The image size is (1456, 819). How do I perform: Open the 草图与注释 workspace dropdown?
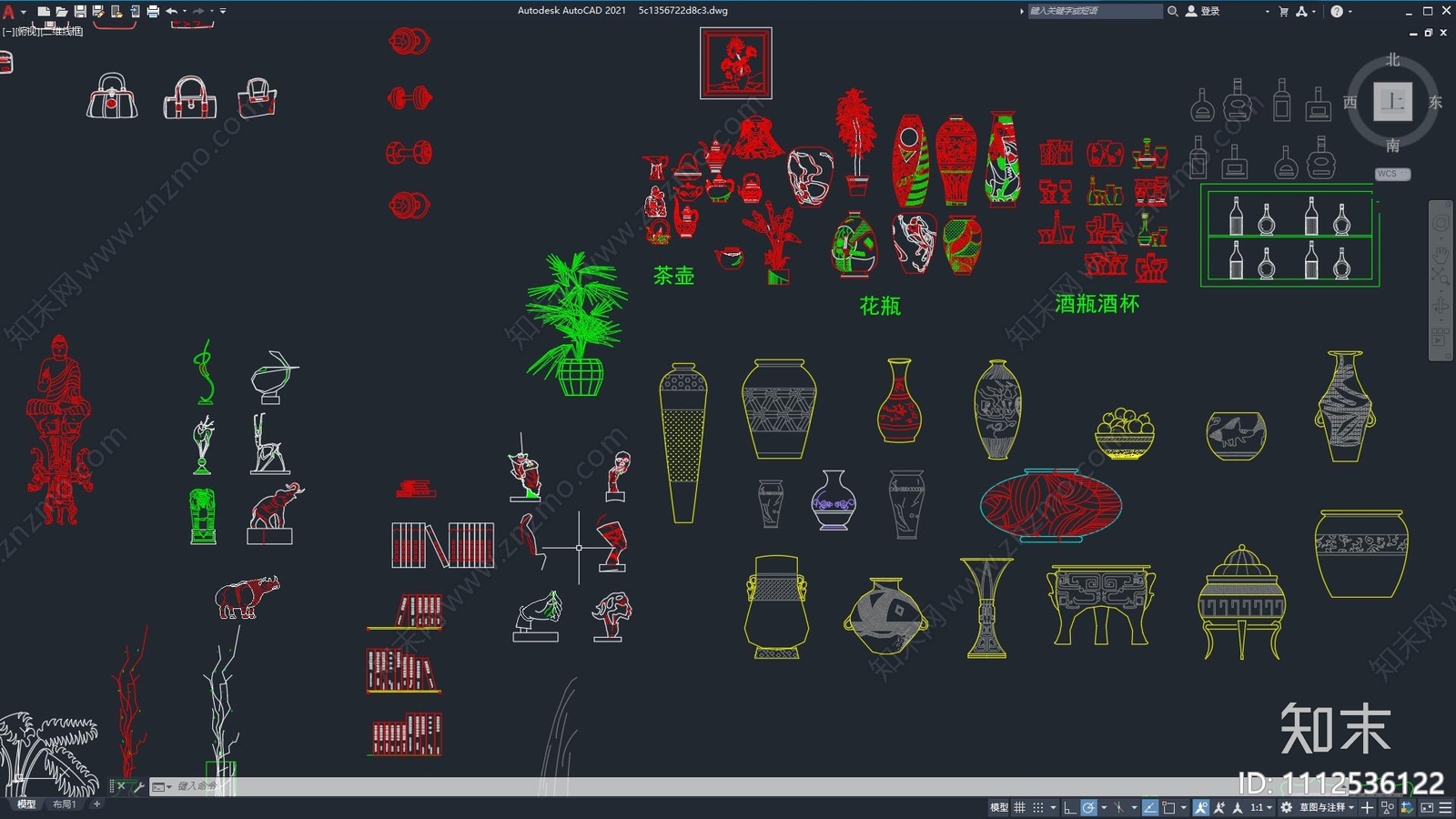pyautogui.click(x=1327, y=807)
